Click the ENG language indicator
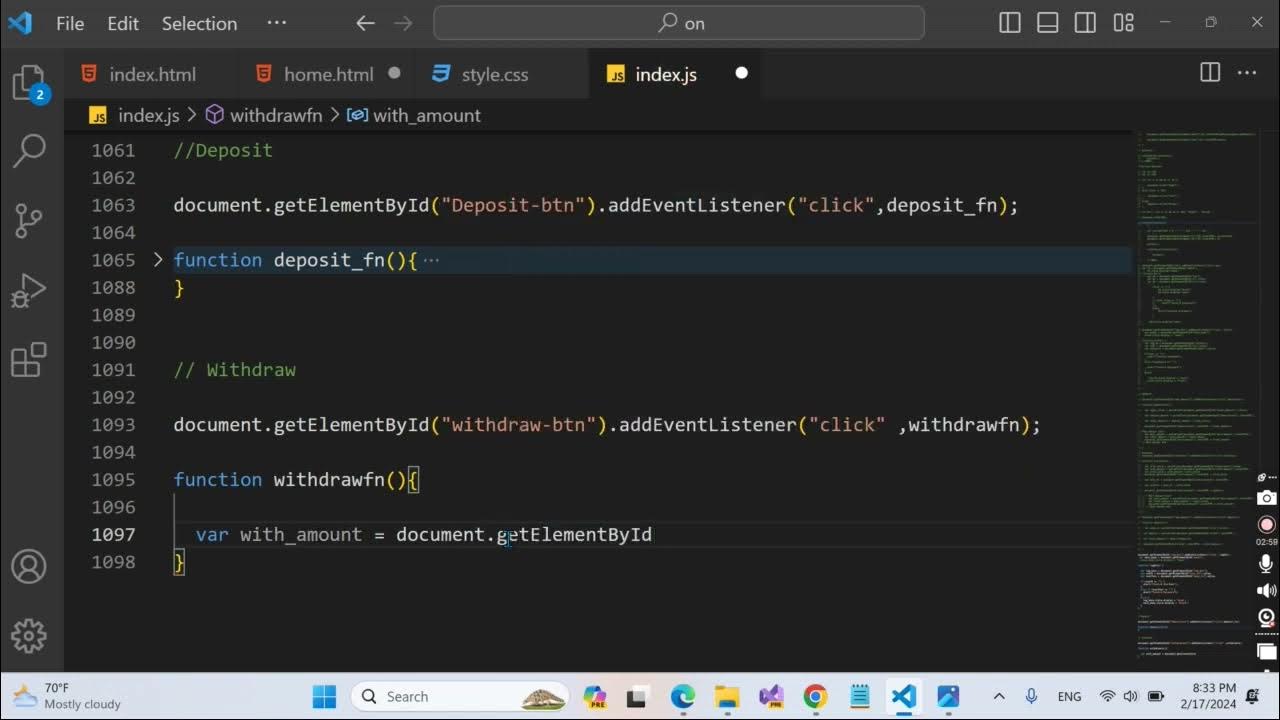1280x720 pixels. 1069,696
